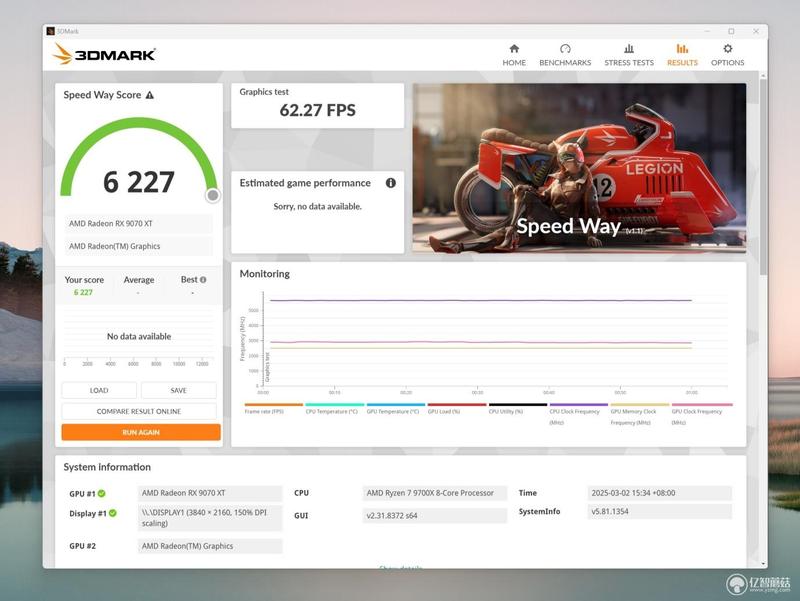Viewport: 800px width, 601px height.
Task: Open the BENCHMARKS tab
Action: point(565,55)
